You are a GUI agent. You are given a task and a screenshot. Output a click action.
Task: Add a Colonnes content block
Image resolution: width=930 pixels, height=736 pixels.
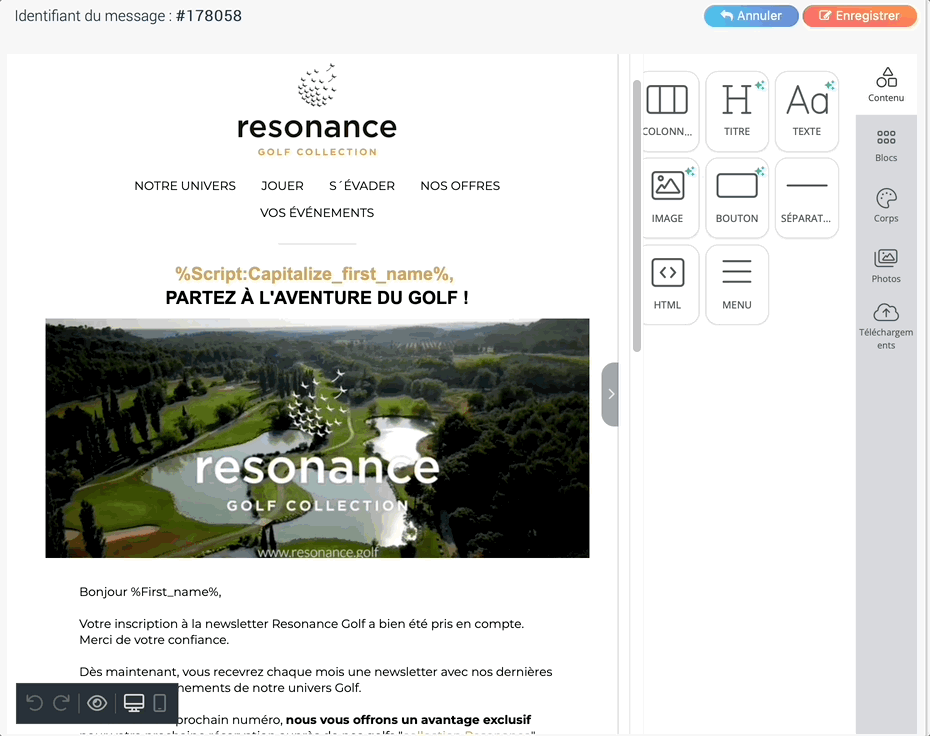click(x=669, y=111)
